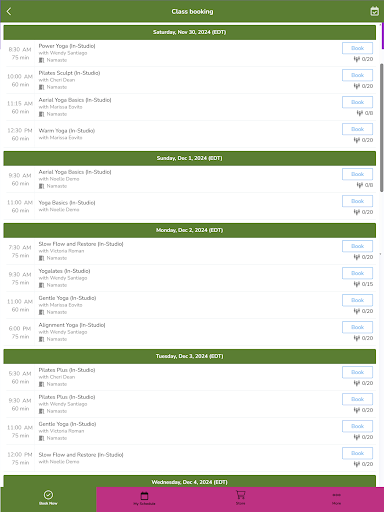Open Gentle Yoga class on Monday
This screenshot has height=512, width=384.
click(x=67, y=298)
